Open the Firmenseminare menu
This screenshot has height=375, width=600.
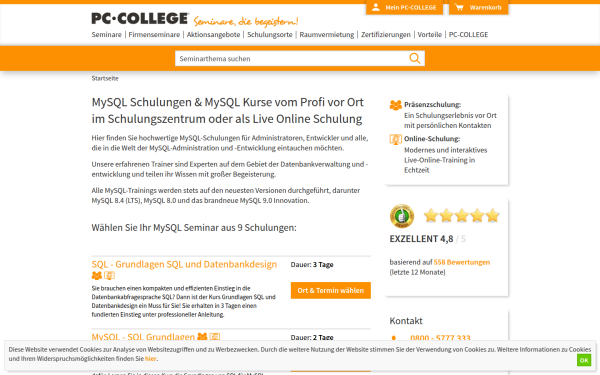click(x=154, y=34)
